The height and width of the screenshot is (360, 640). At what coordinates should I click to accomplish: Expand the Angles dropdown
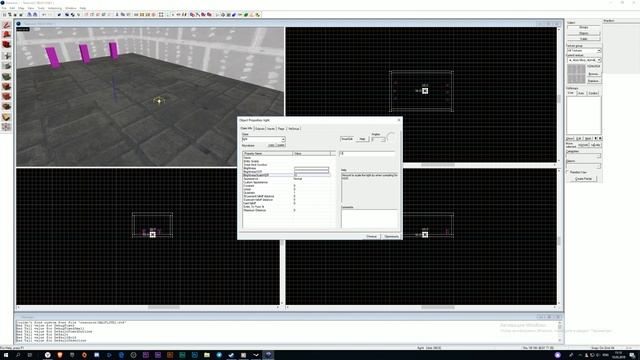[x=378, y=140]
